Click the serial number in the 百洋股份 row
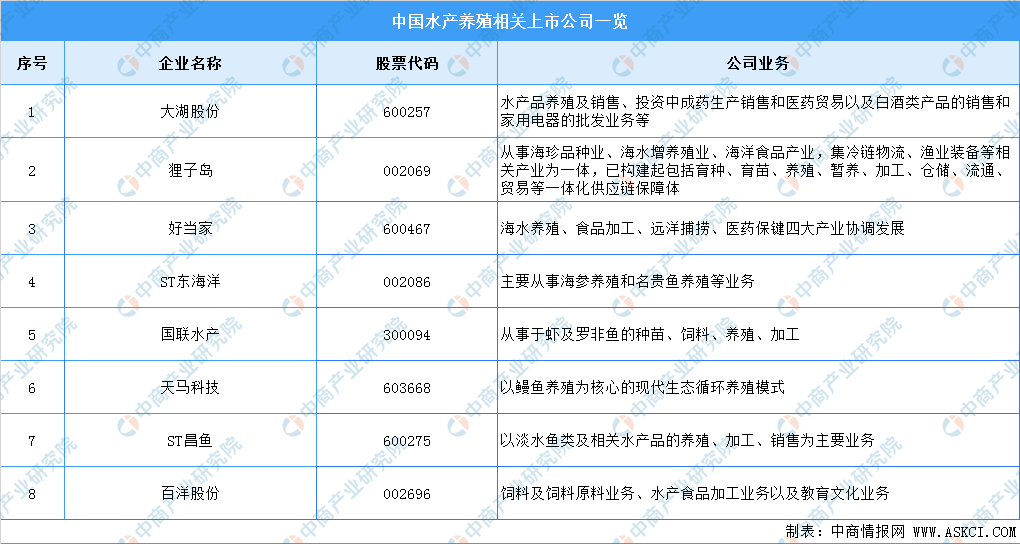Screen dimensions: 1020x544 (x=32, y=494)
